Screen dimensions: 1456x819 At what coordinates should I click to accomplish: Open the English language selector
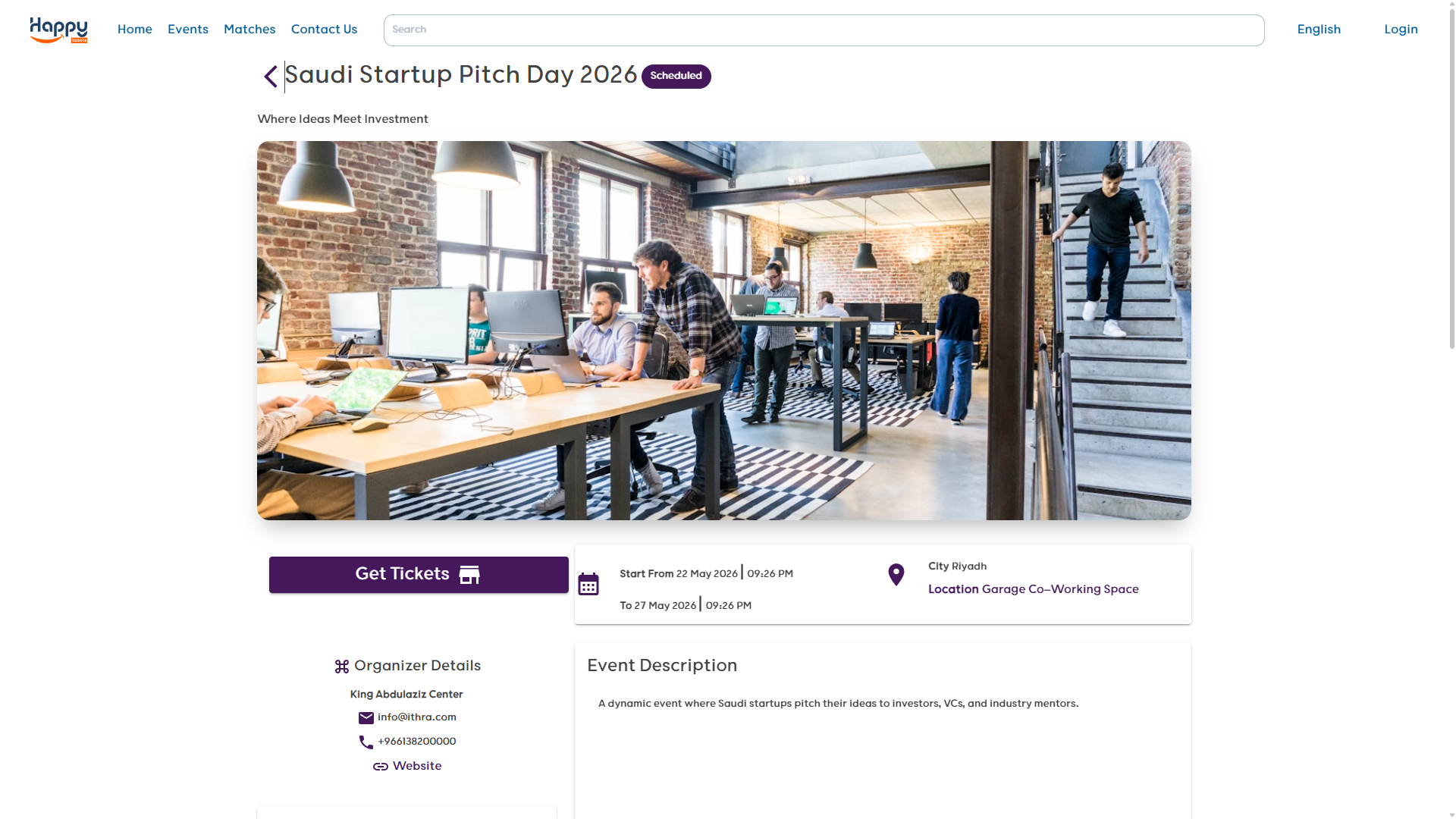[x=1319, y=30]
